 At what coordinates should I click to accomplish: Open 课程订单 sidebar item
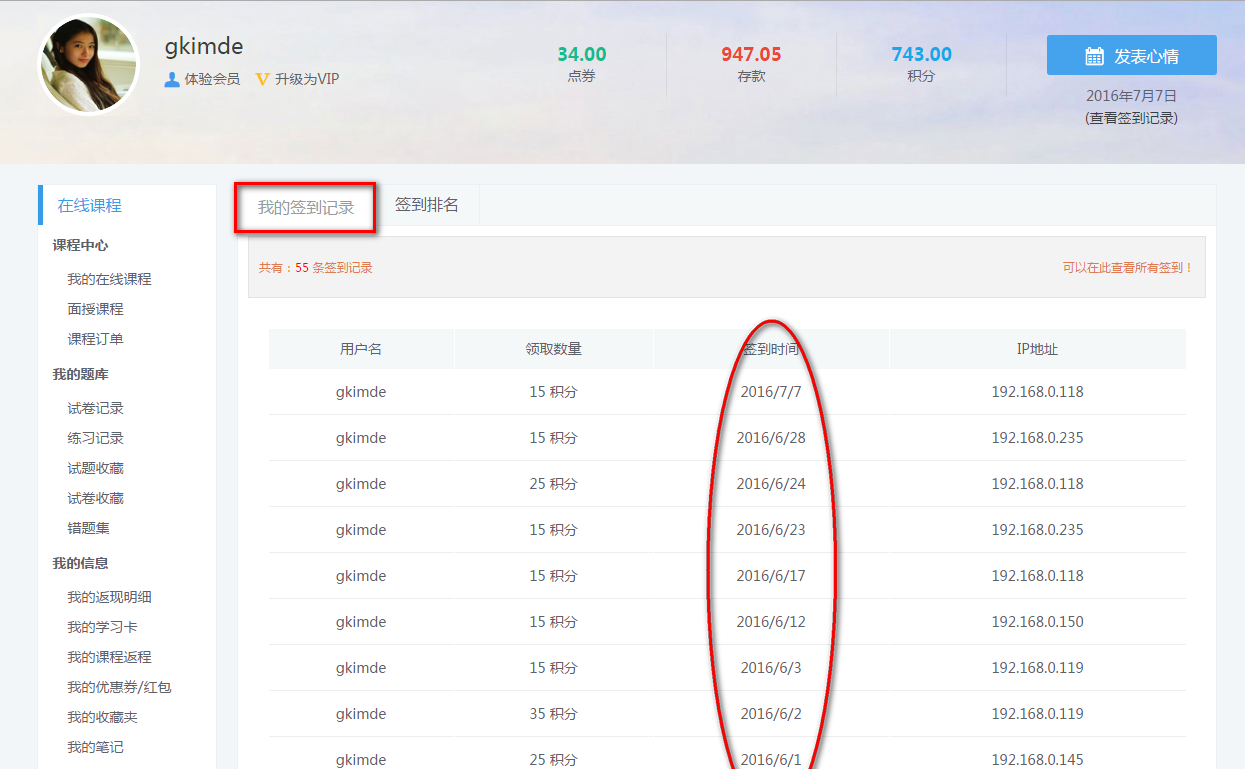[x=95, y=339]
